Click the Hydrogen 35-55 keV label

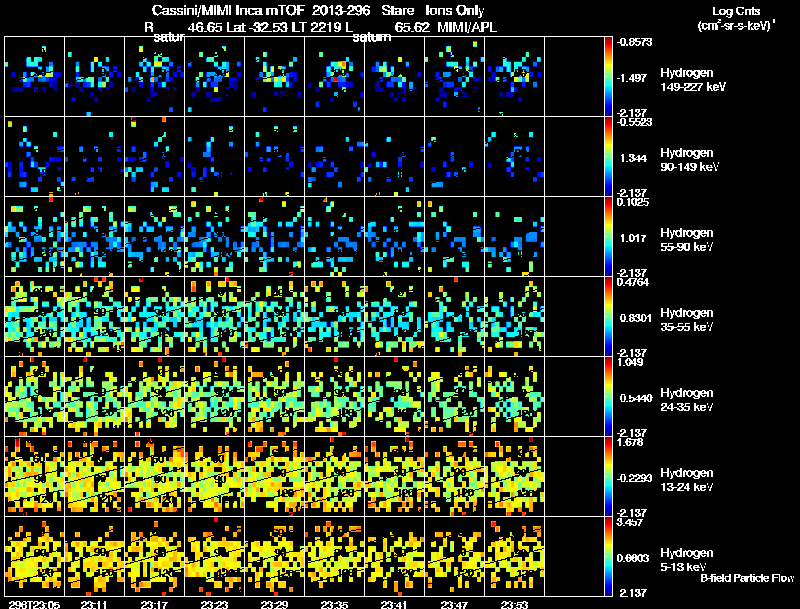tap(687, 320)
